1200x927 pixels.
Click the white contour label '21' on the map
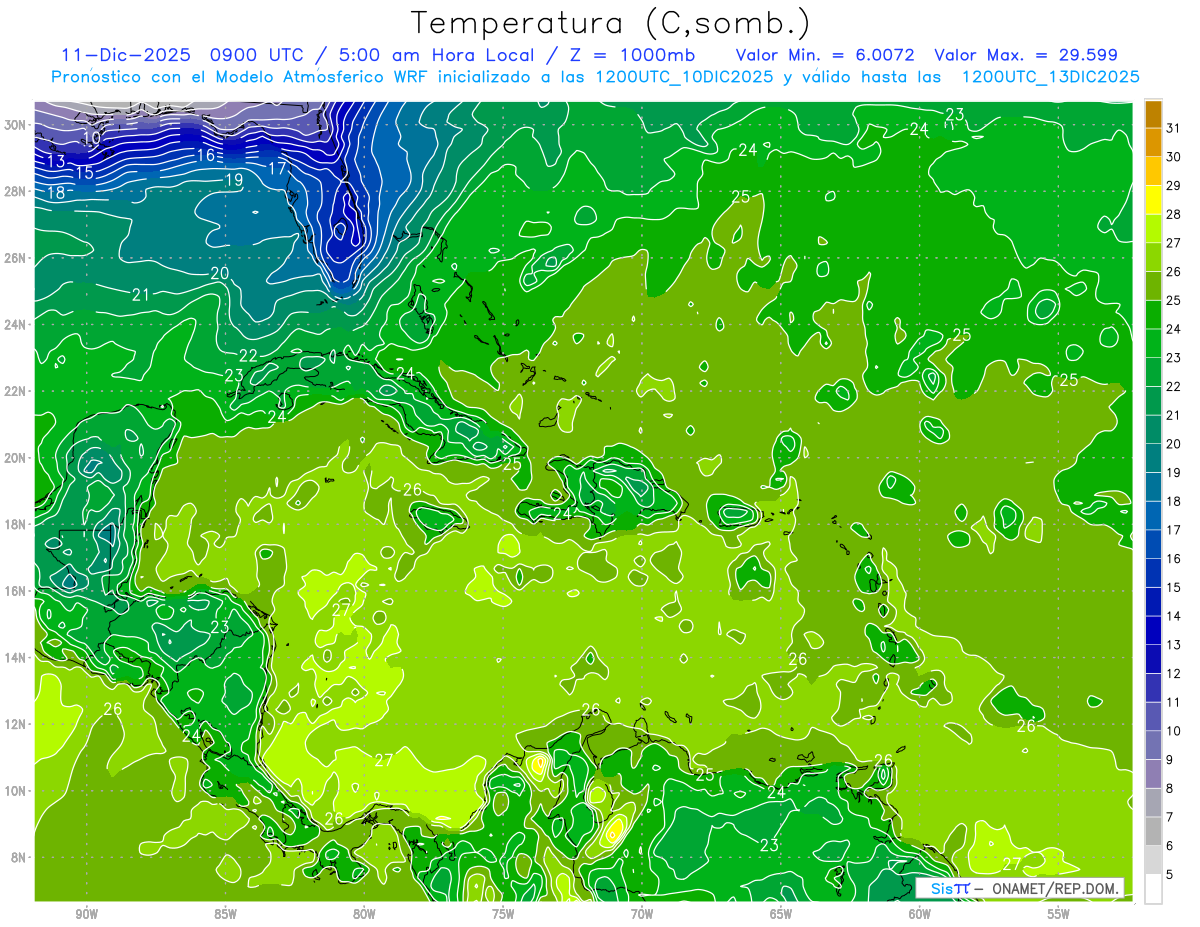[141, 295]
